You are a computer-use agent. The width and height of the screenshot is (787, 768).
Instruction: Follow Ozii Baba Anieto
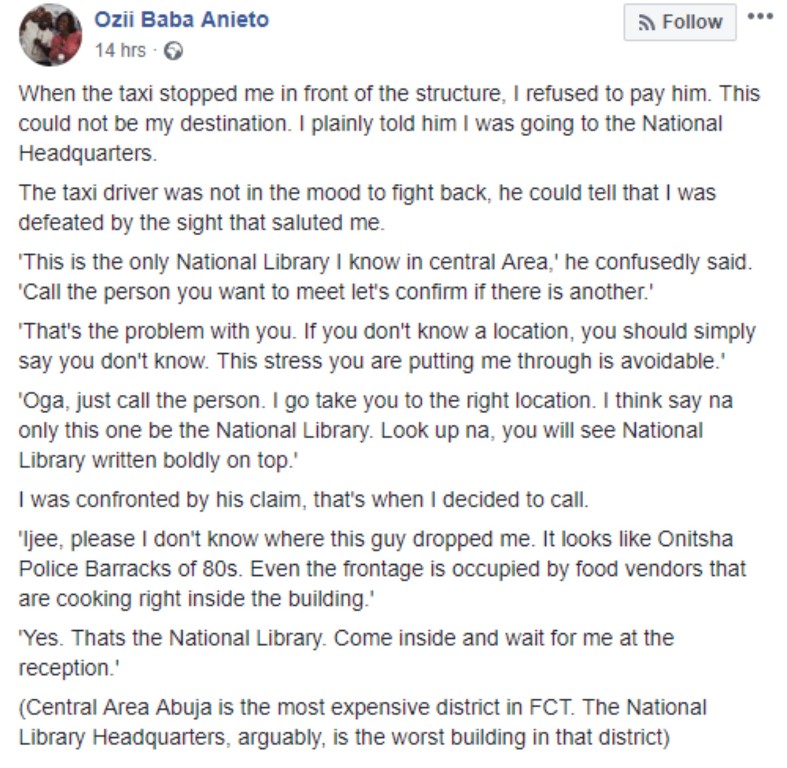tap(680, 23)
